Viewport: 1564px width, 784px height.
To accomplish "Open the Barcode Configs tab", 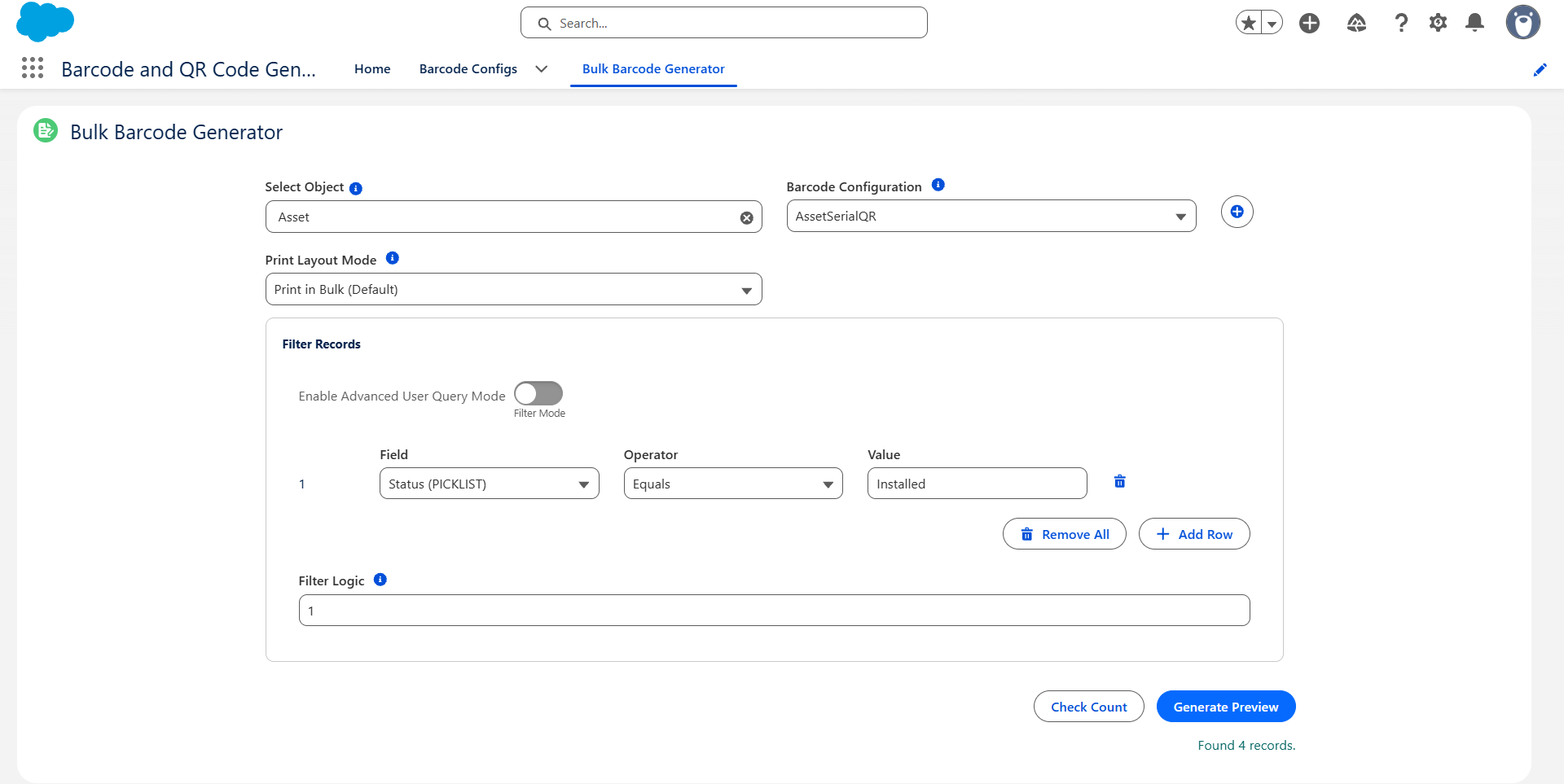I will (468, 69).
